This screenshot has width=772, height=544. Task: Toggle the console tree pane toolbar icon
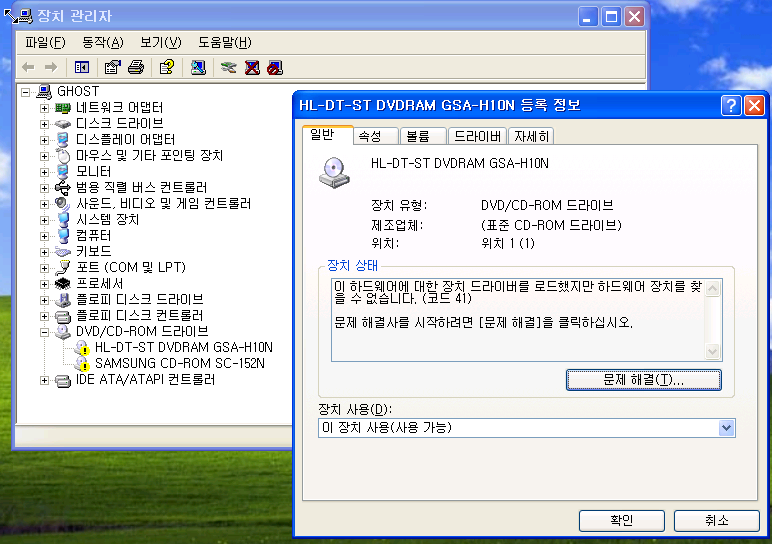pyautogui.click(x=82, y=67)
